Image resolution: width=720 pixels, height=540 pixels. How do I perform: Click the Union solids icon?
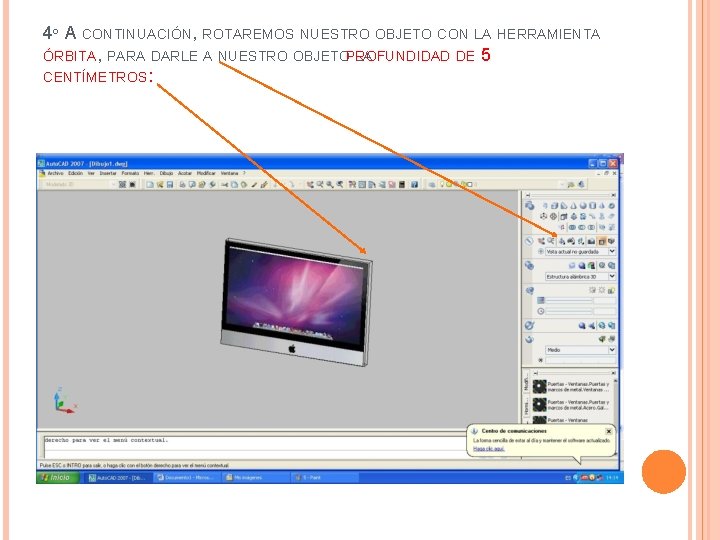[572, 227]
